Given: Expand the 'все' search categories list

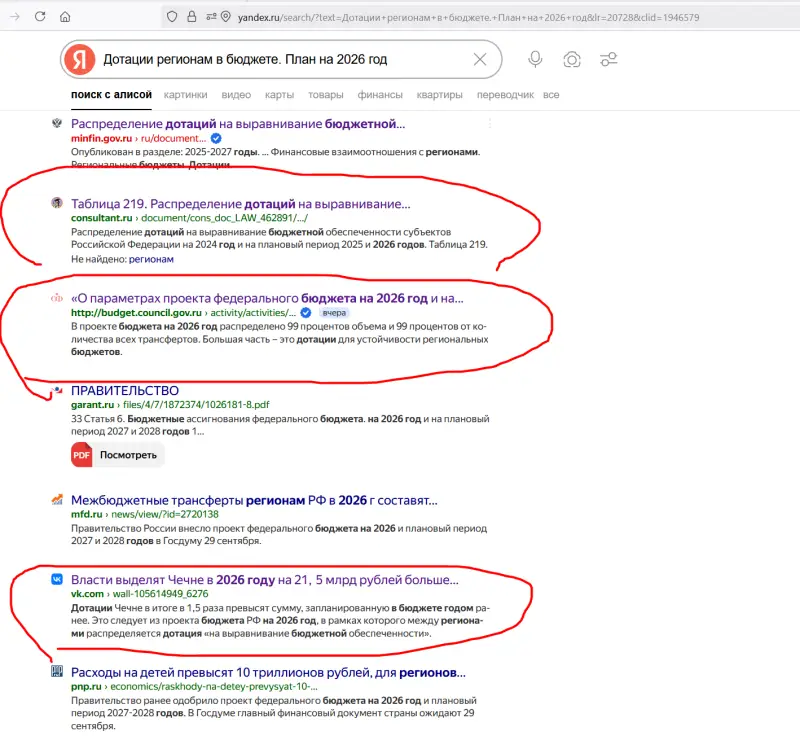Looking at the screenshot, I should tap(551, 95).
